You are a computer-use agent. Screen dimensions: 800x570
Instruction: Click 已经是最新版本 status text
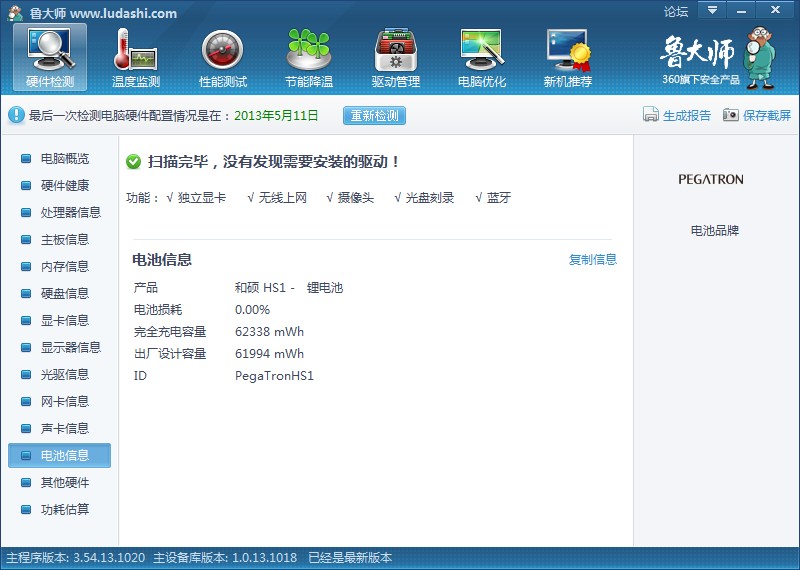click(350, 557)
